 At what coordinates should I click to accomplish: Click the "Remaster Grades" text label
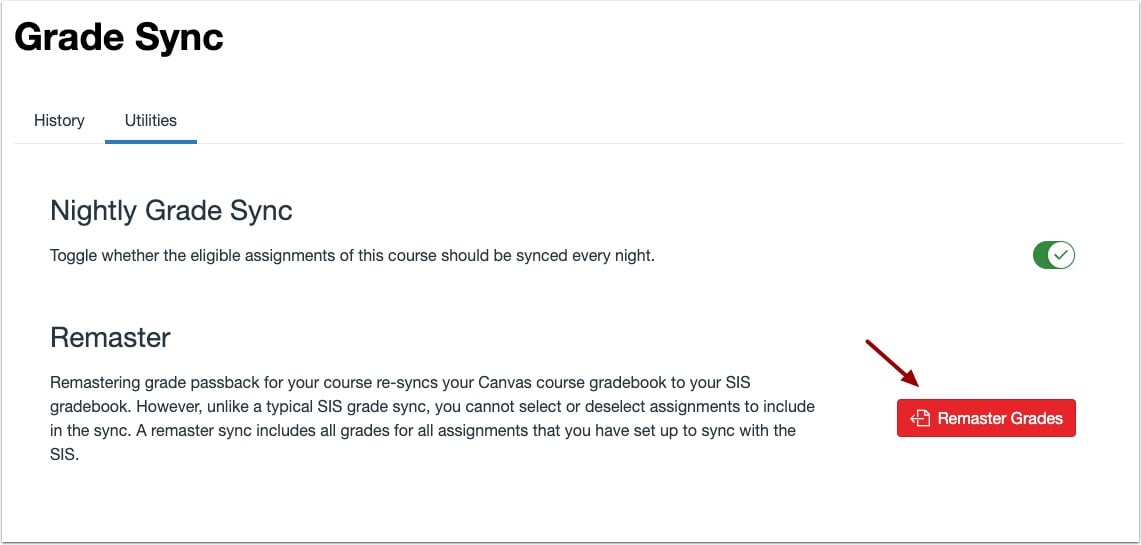coord(999,418)
